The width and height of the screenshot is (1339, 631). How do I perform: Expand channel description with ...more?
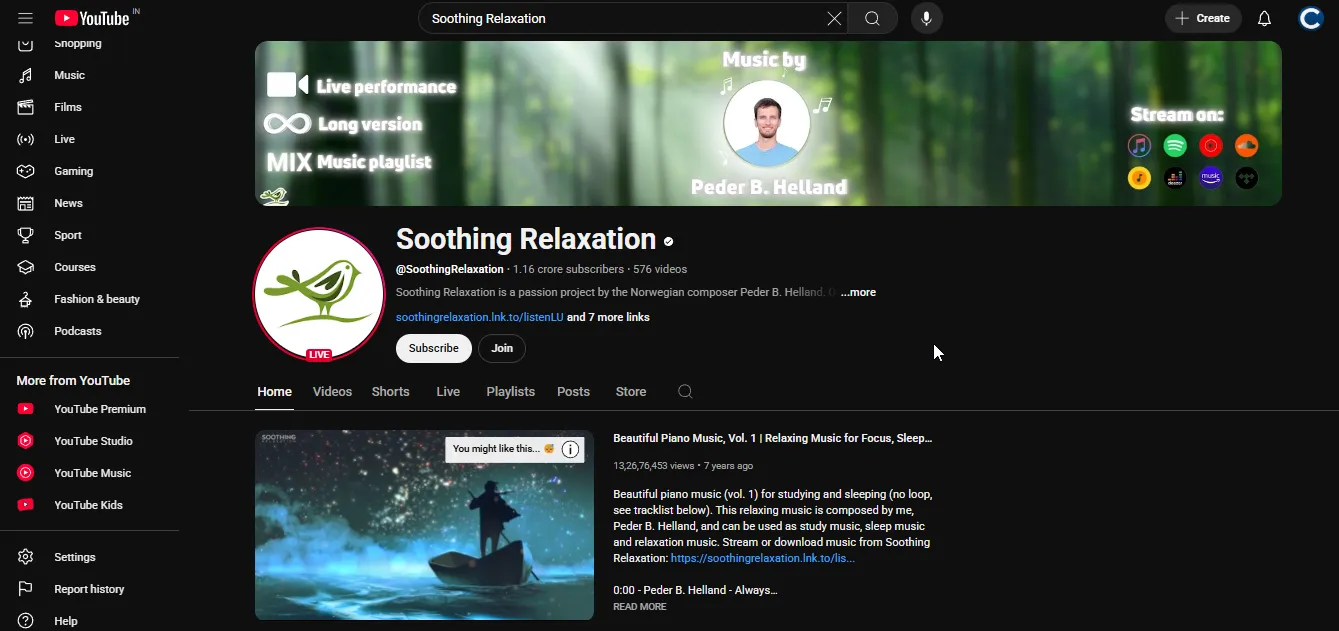tap(858, 292)
